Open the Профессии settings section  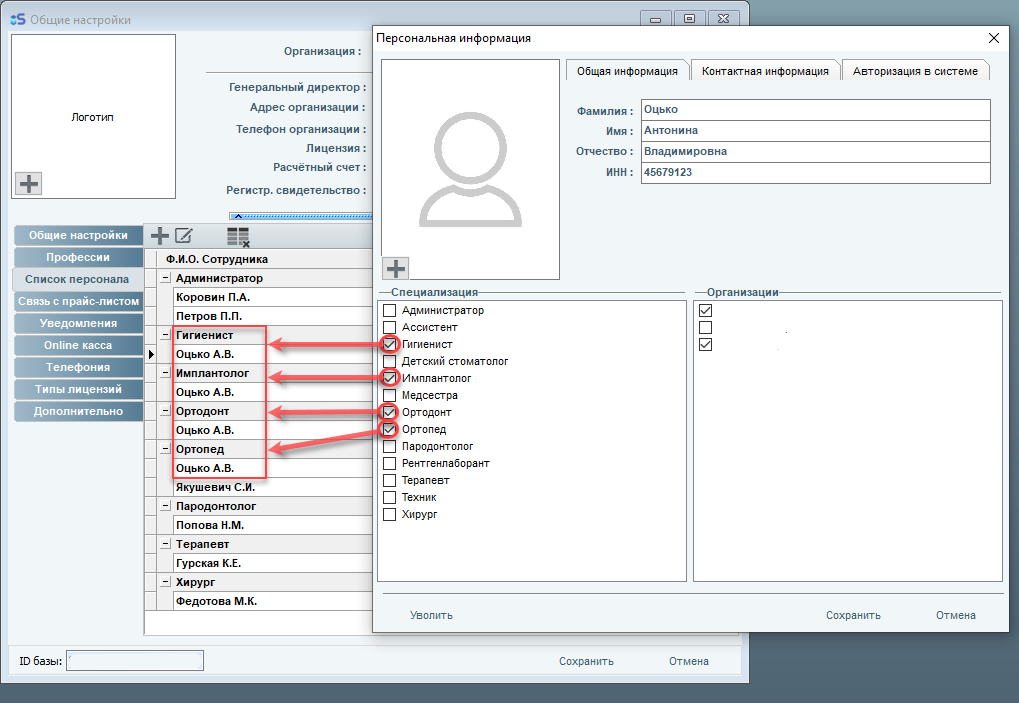point(78,257)
